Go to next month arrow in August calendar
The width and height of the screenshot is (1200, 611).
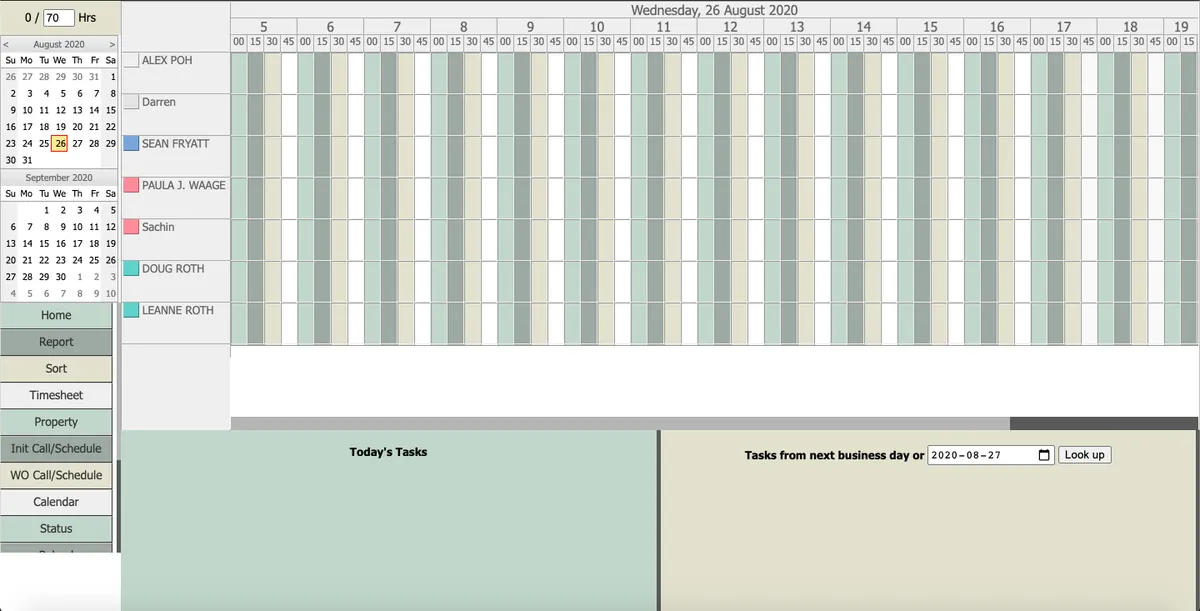112,44
